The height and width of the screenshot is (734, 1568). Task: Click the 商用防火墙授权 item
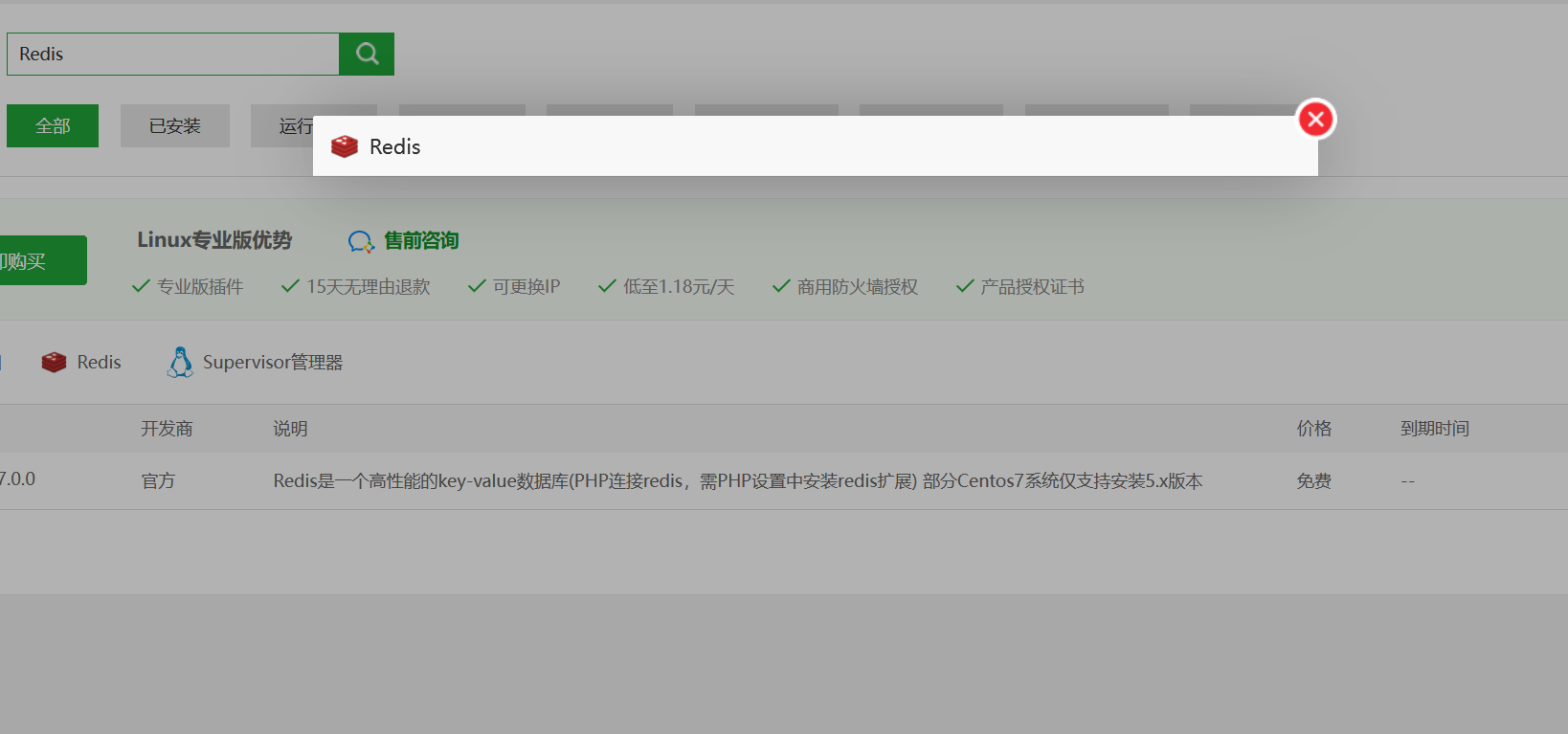845,286
